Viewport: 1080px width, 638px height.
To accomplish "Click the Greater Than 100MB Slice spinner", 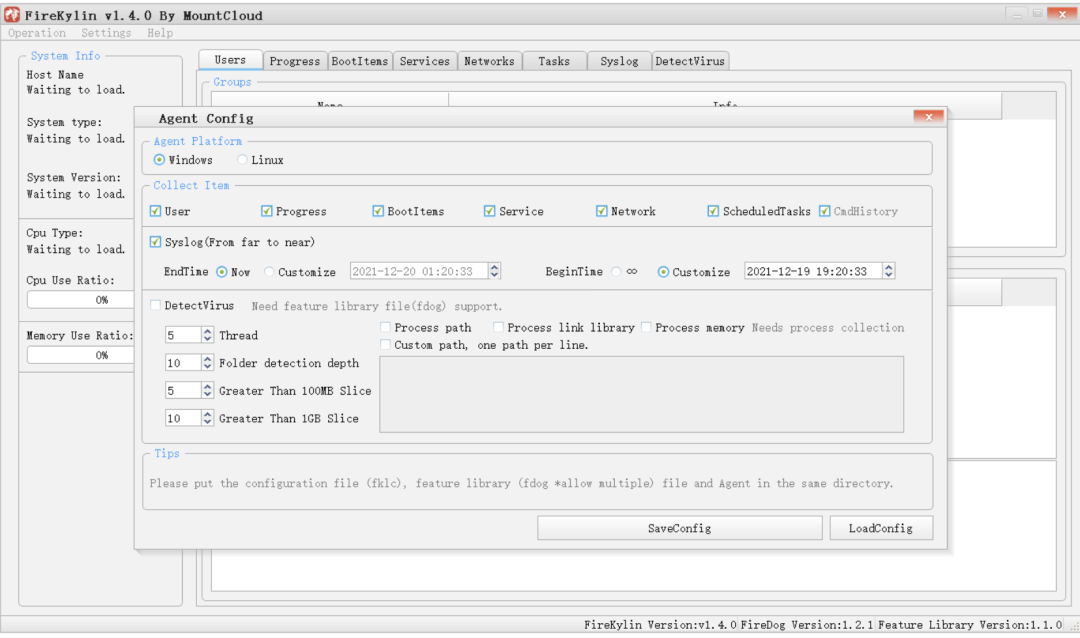I will coord(207,390).
